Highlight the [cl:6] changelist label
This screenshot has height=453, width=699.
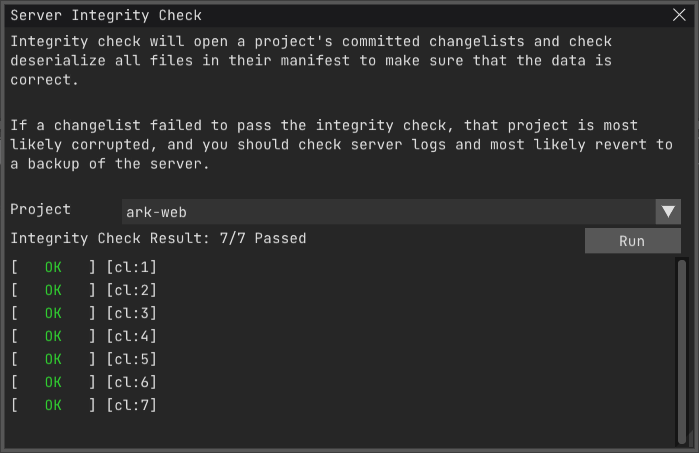[131, 382]
